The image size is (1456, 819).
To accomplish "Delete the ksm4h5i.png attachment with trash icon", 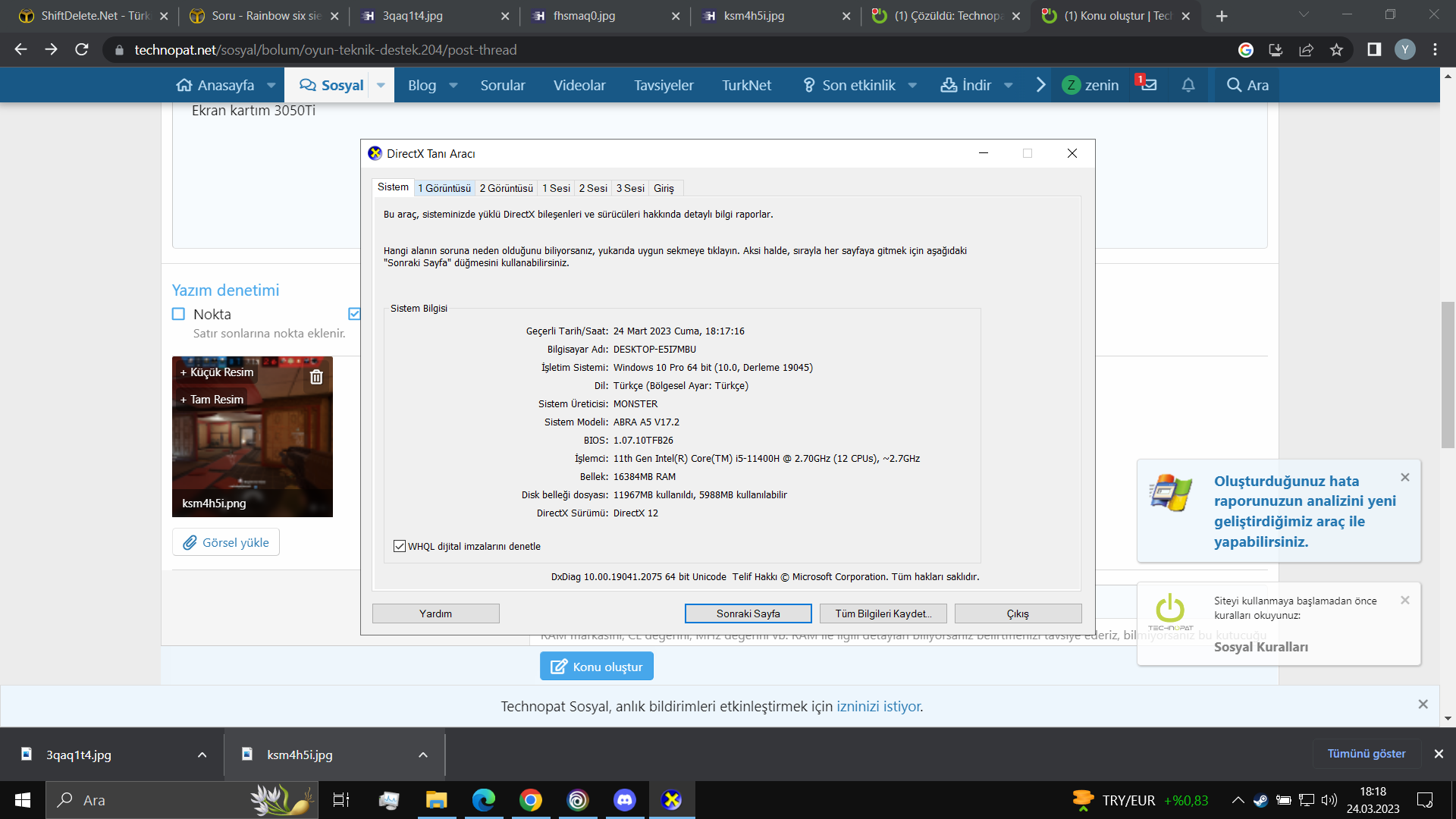I will (316, 377).
